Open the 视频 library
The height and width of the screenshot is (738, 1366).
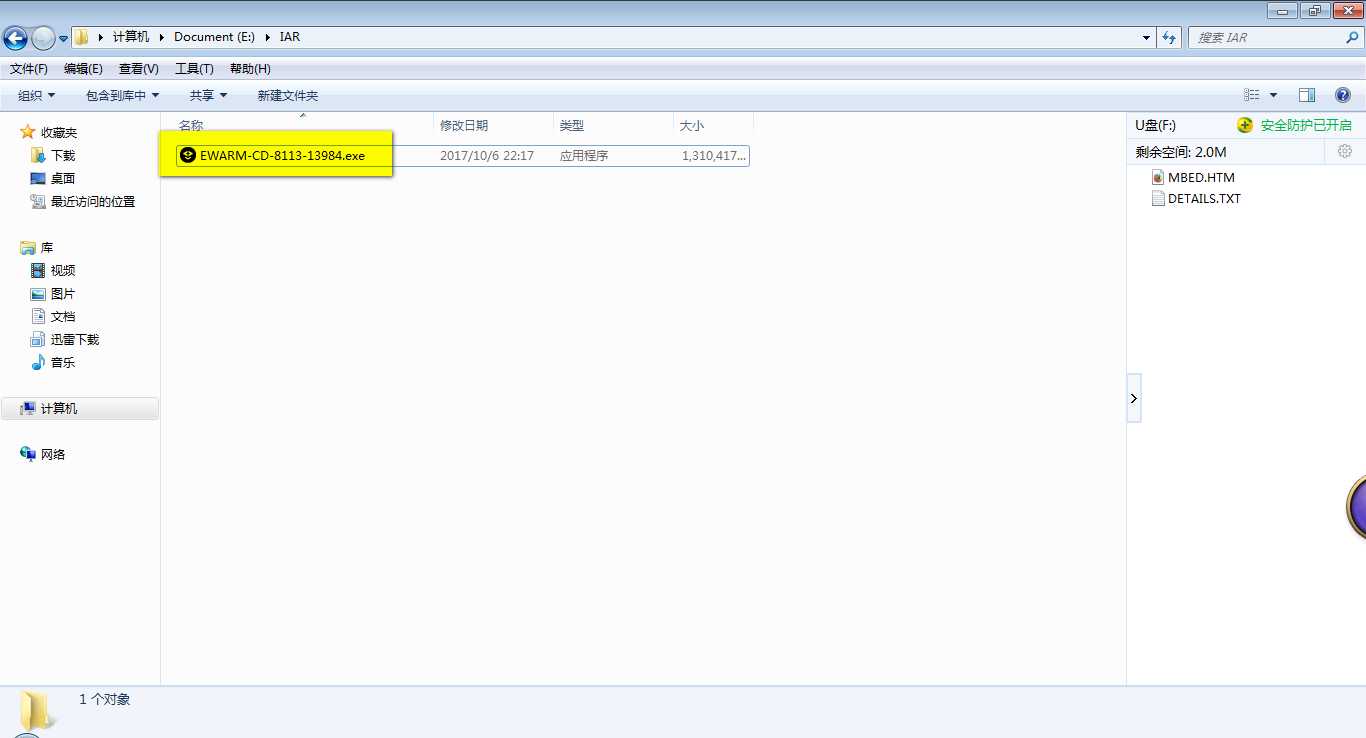[x=63, y=270]
